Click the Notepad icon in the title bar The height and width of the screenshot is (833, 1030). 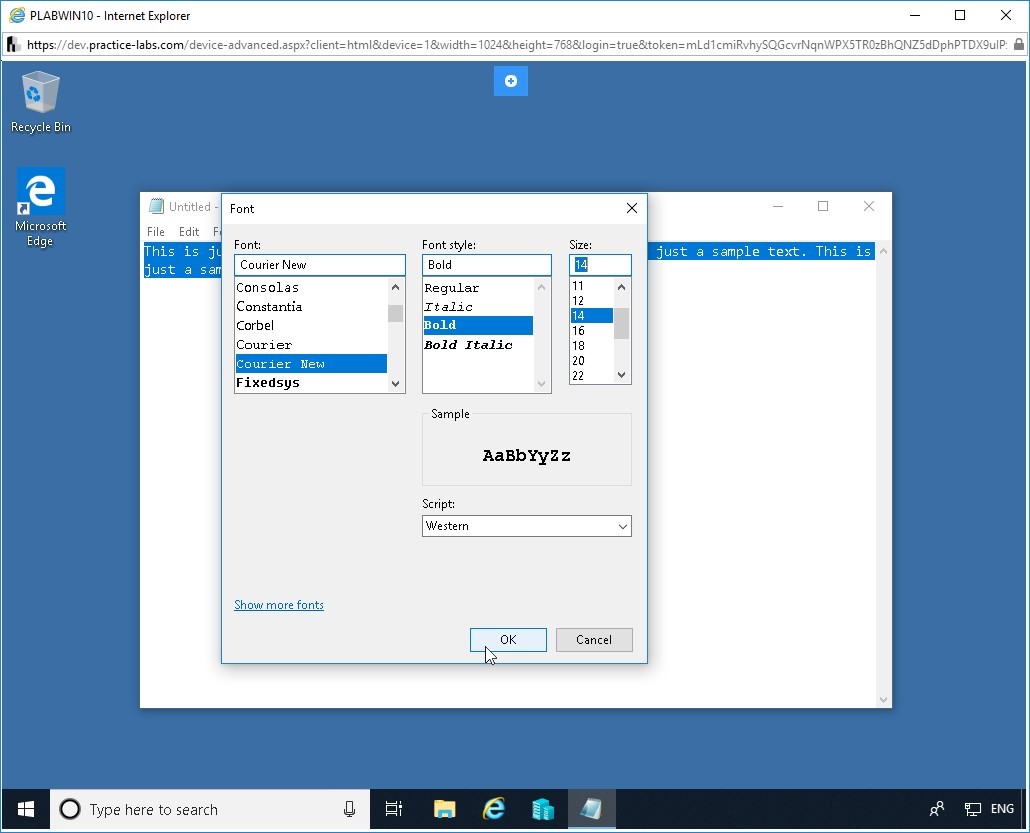[x=156, y=206]
